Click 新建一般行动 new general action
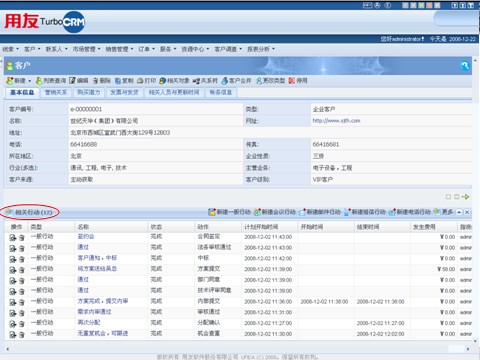 [x=229, y=212]
